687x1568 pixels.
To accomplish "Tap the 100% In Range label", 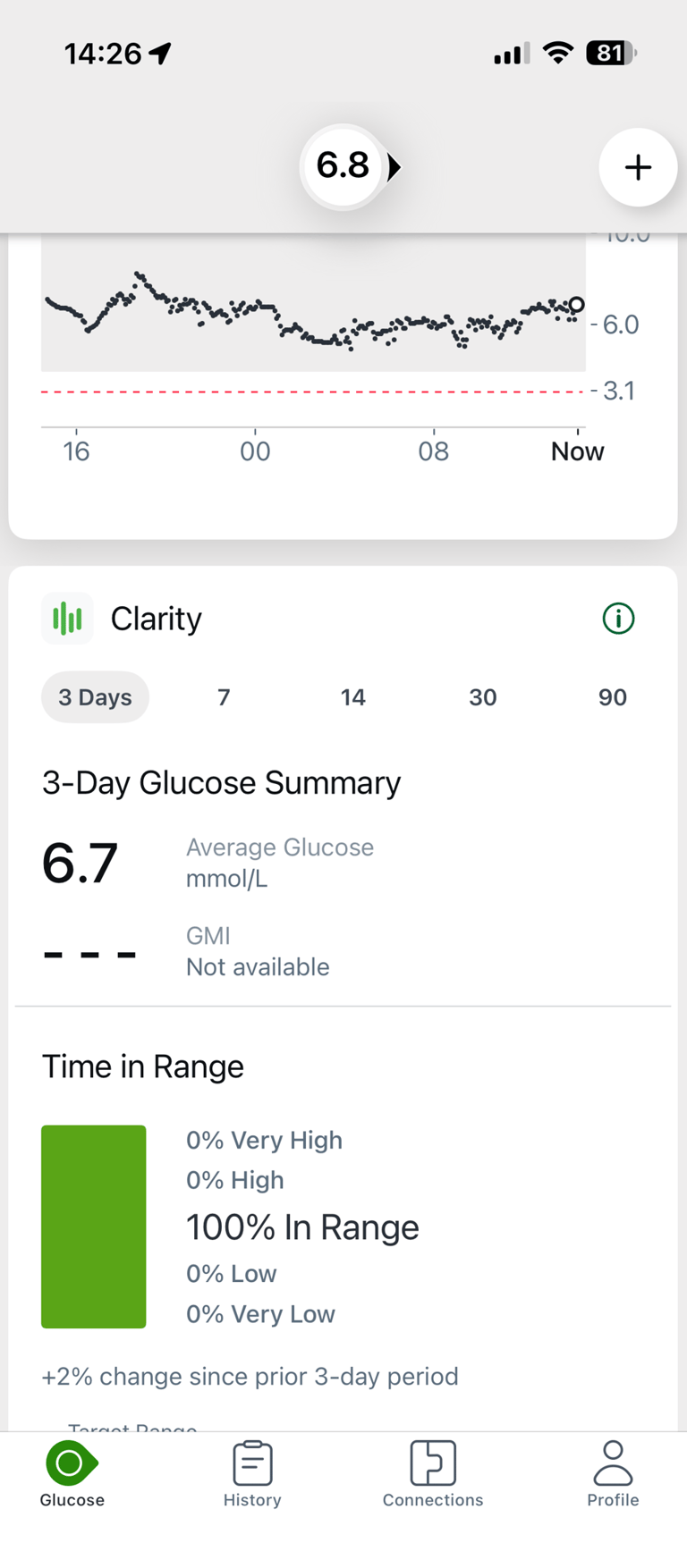I will click(302, 1227).
